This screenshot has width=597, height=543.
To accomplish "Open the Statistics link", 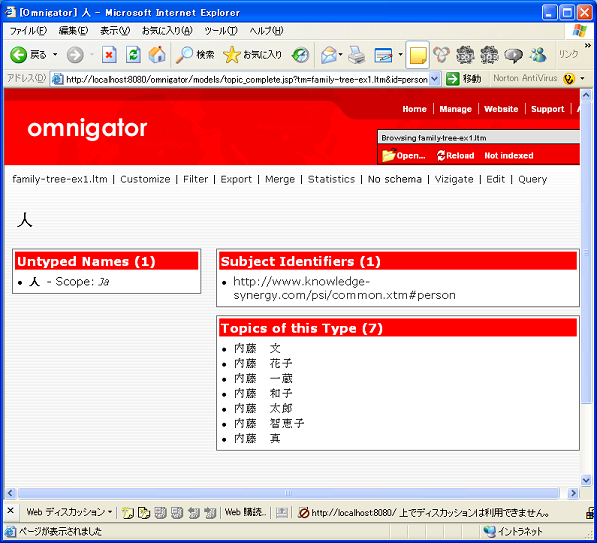I will click(331, 179).
